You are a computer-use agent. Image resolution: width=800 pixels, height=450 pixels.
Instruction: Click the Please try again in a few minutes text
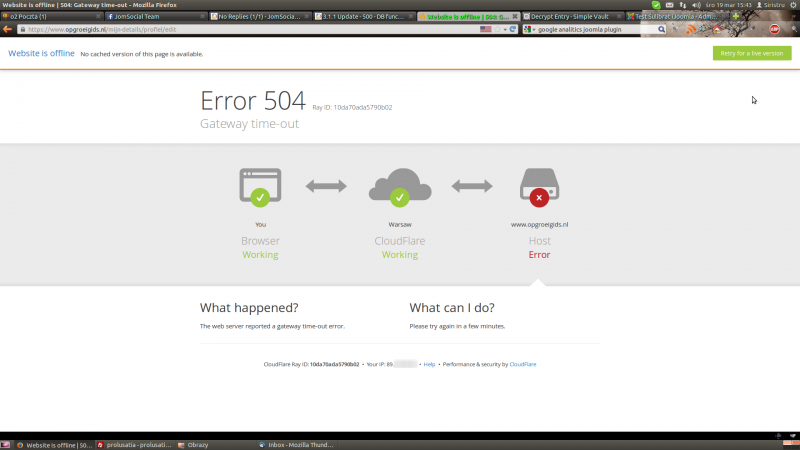[x=457, y=326]
